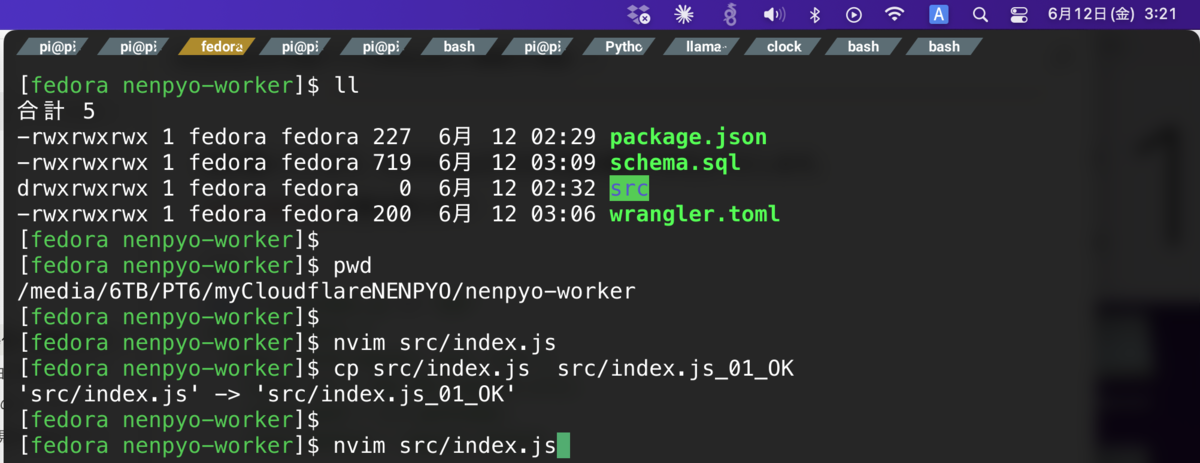Open the date and time clock
The width and height of the screenshot is (1200, 463).
coord(1112,15)
